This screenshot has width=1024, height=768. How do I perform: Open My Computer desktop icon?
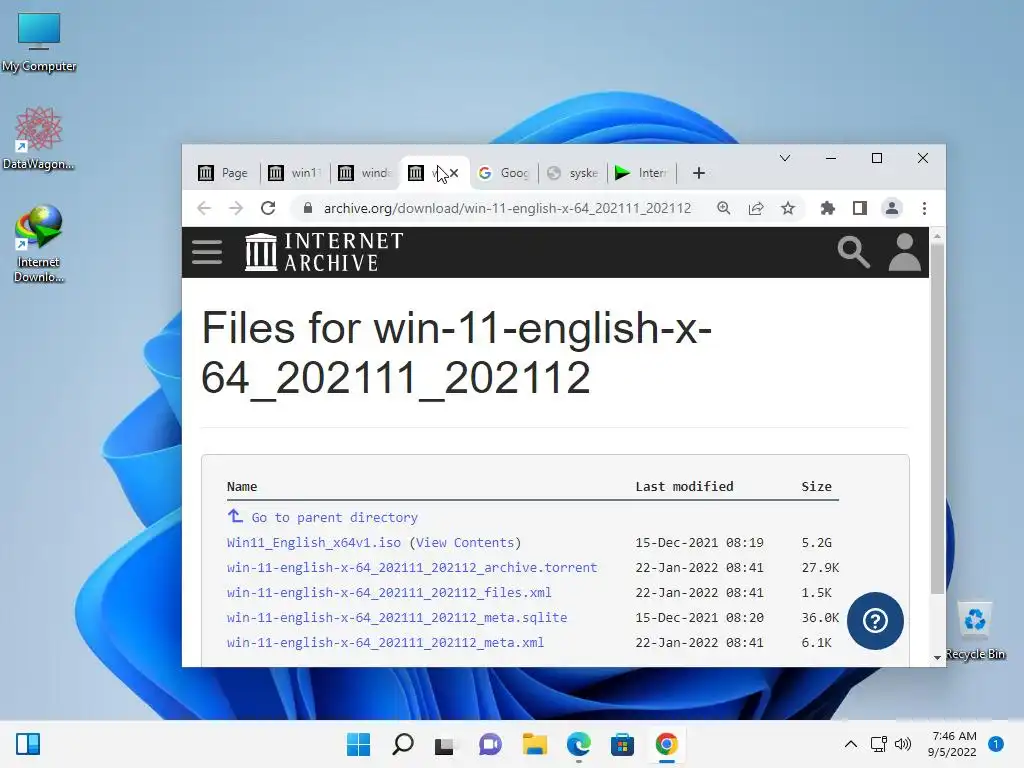pyautogui.click(x=39, y=42)
